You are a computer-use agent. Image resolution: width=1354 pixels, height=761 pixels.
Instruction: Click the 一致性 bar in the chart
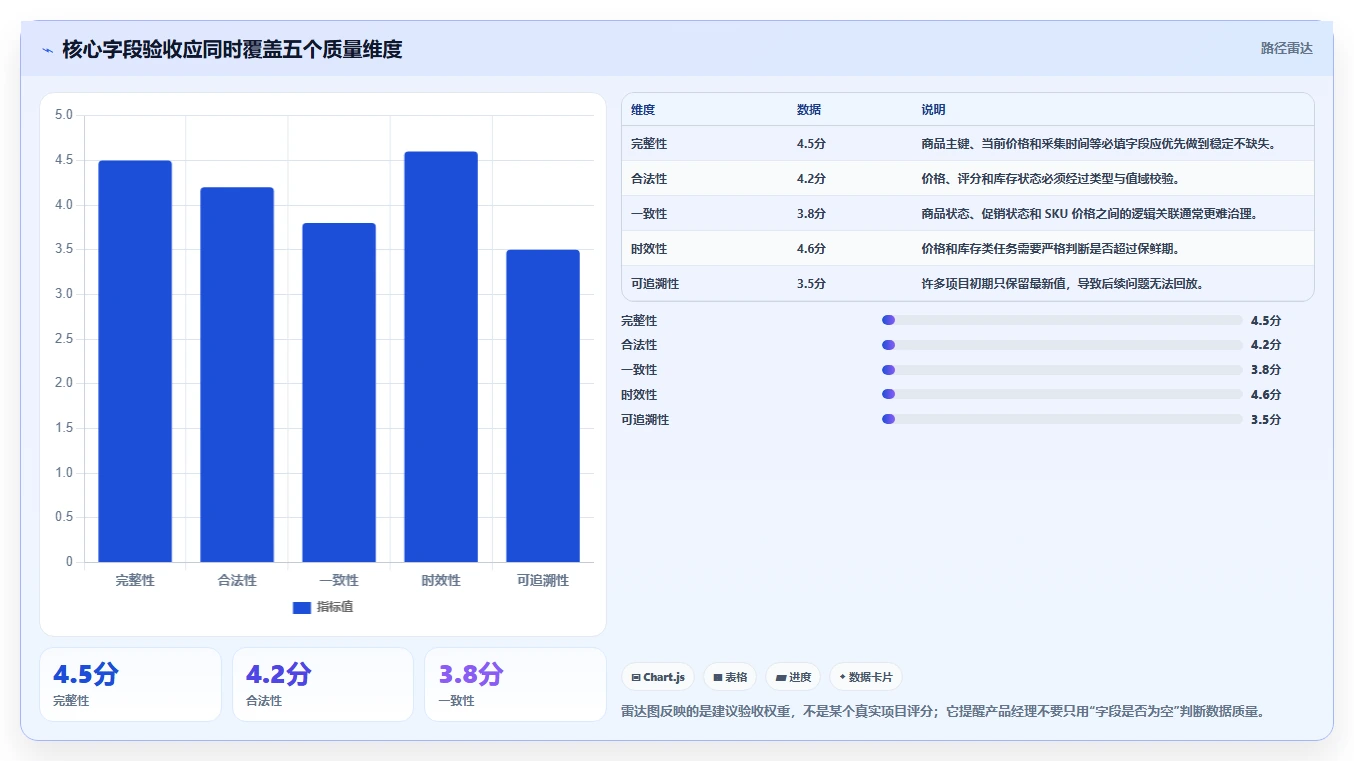(339, 392)
